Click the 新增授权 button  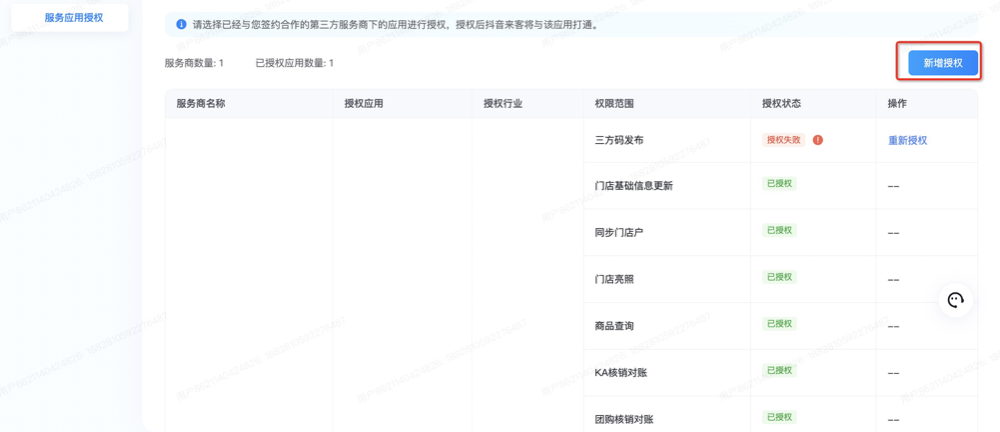[x=943, y=63]
